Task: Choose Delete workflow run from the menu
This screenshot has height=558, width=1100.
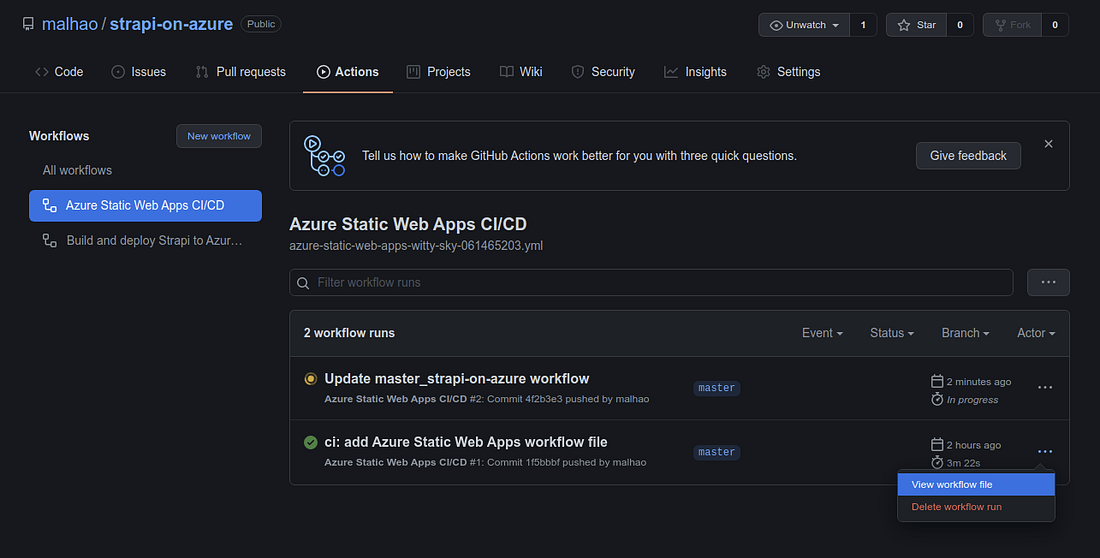Action: click(x=956, y=507)
